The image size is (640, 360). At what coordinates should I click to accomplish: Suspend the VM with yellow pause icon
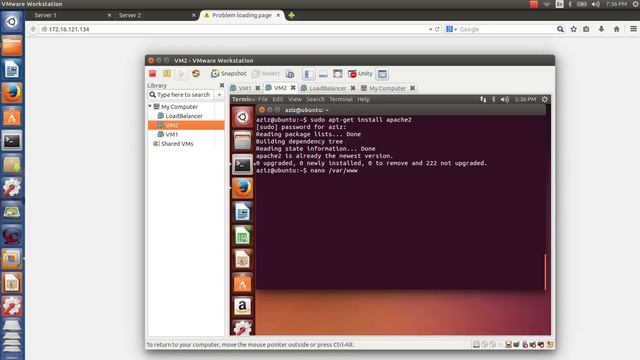point(167,73)
